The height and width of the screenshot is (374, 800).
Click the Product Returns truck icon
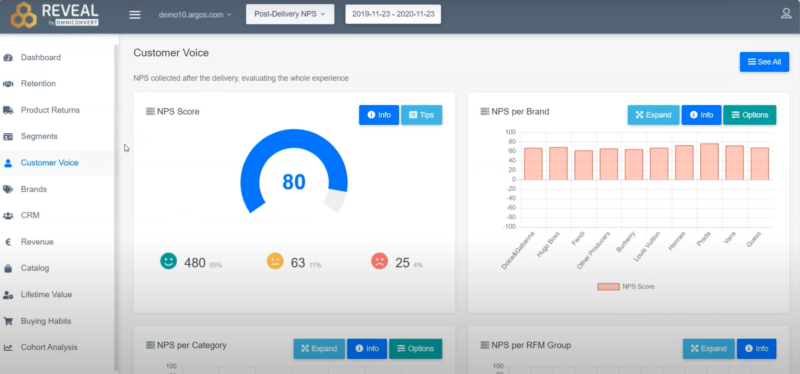[8, 110]
